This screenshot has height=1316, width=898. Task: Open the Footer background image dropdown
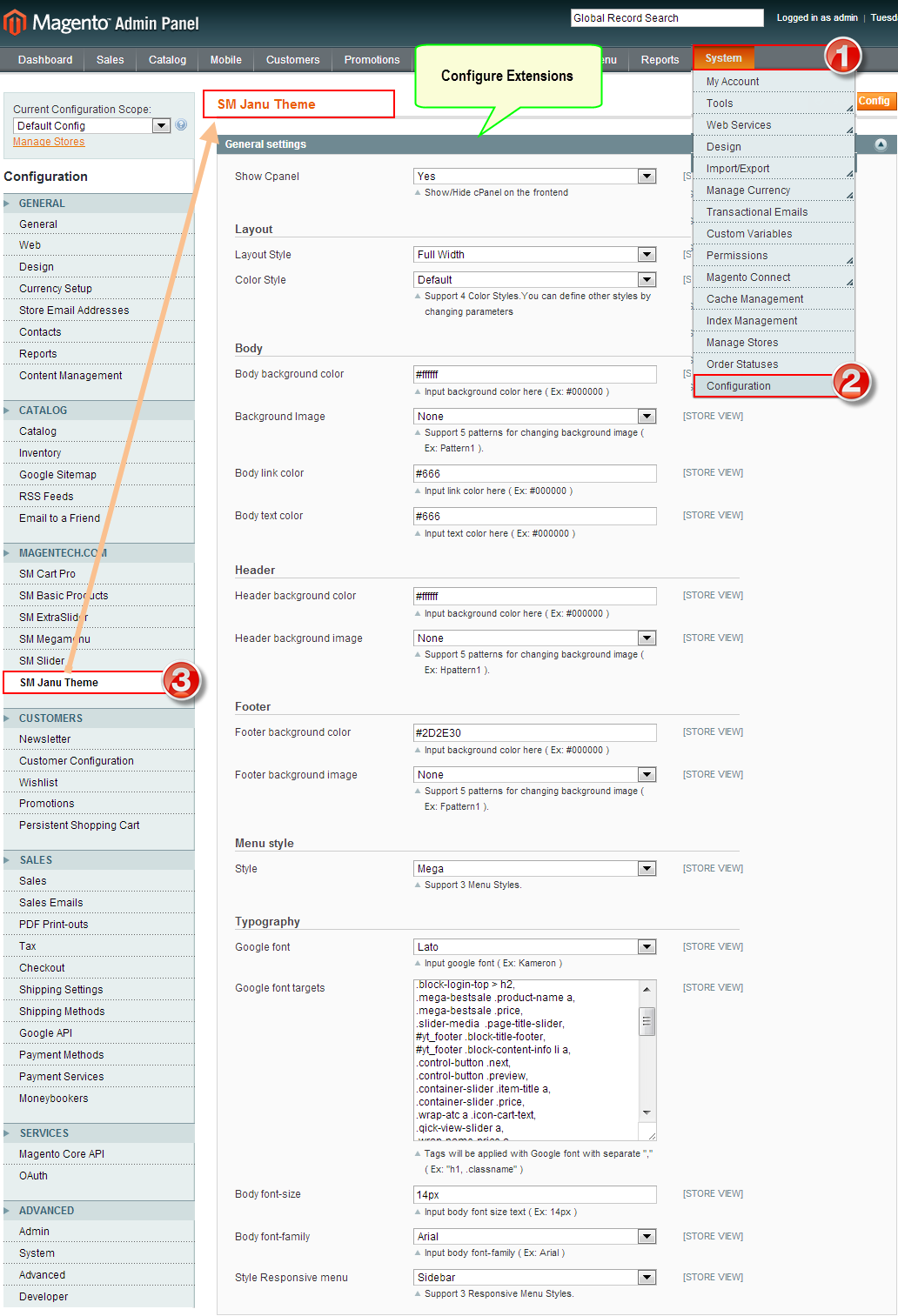pos(534,775)
